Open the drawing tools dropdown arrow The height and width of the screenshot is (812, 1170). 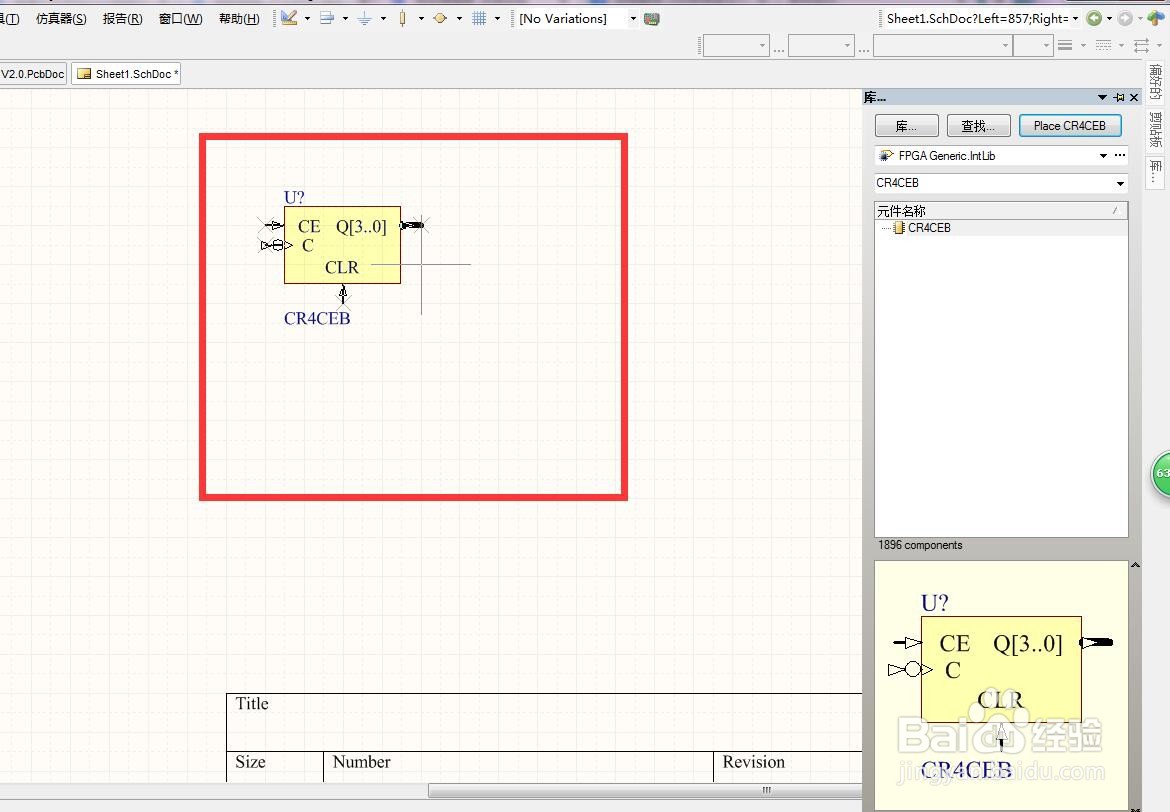pyautogui.click(x=307, y=19)
